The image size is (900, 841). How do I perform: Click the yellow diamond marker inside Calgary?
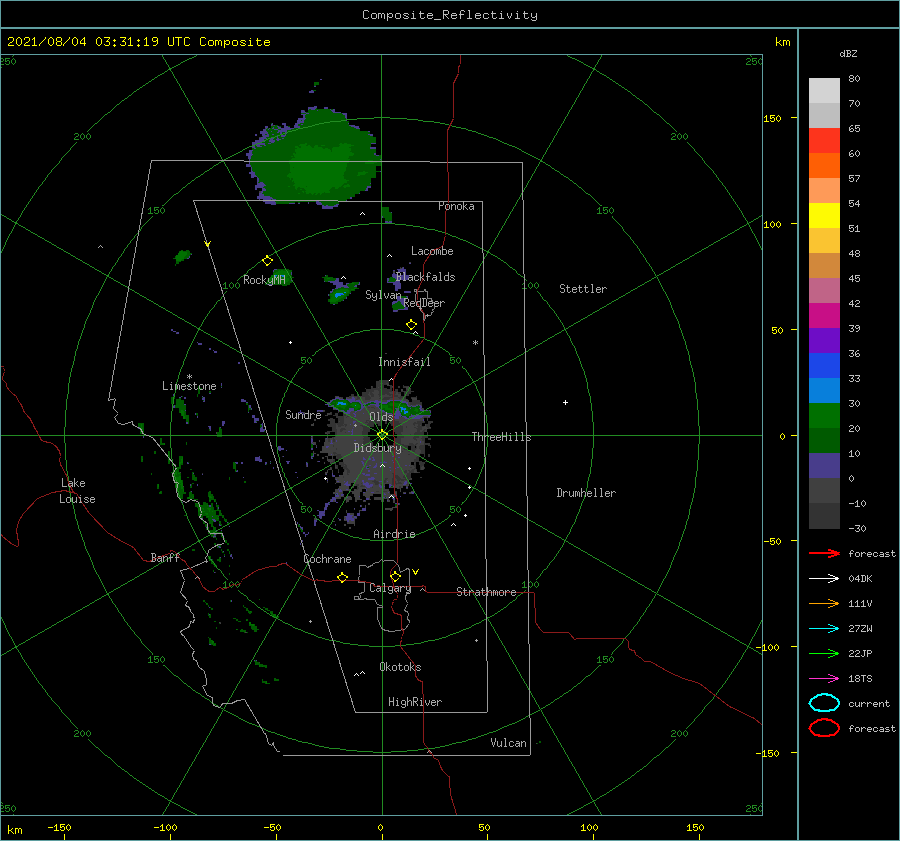[x=395, y=576]
